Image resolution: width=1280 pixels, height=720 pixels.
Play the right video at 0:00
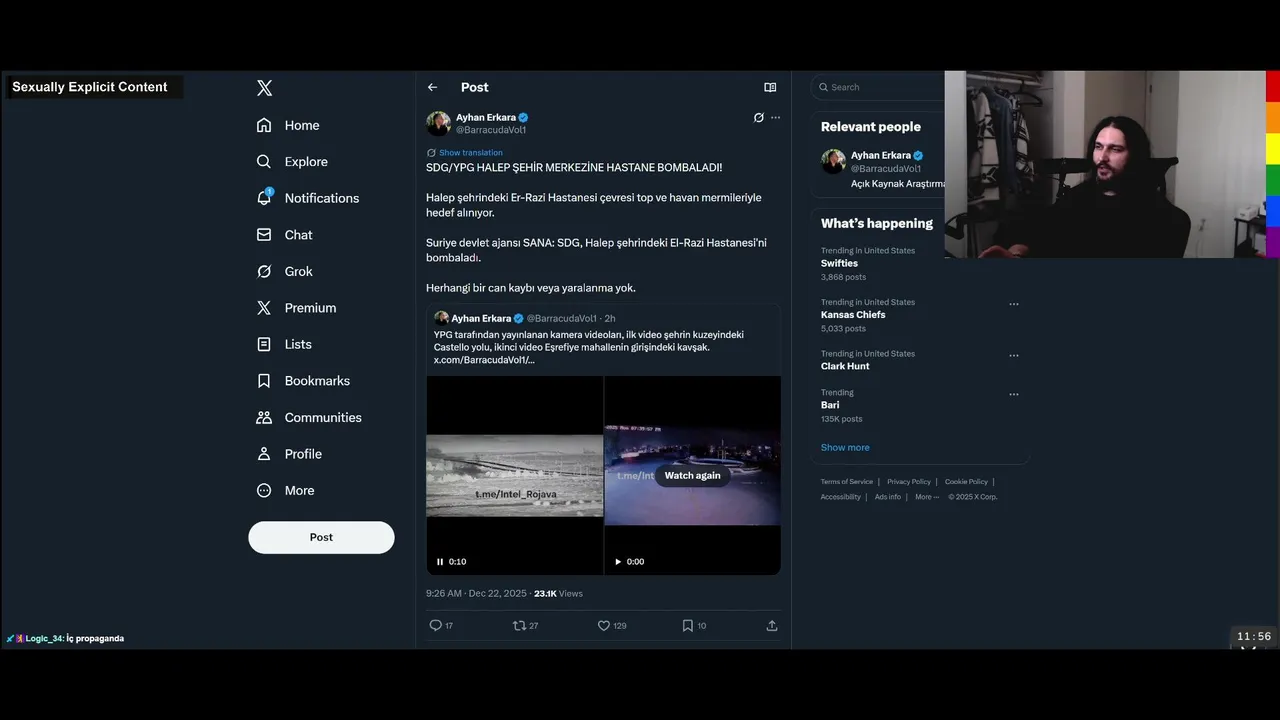618,562
